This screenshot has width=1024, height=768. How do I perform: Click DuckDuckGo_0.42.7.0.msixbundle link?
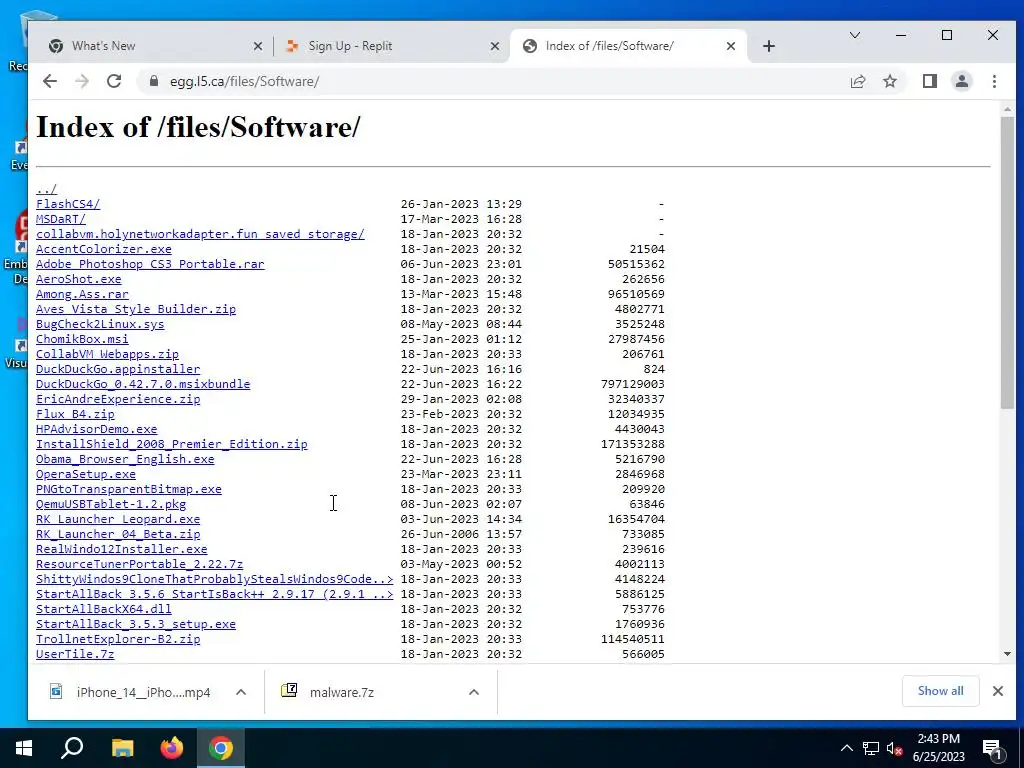click(x=143, y=385)
